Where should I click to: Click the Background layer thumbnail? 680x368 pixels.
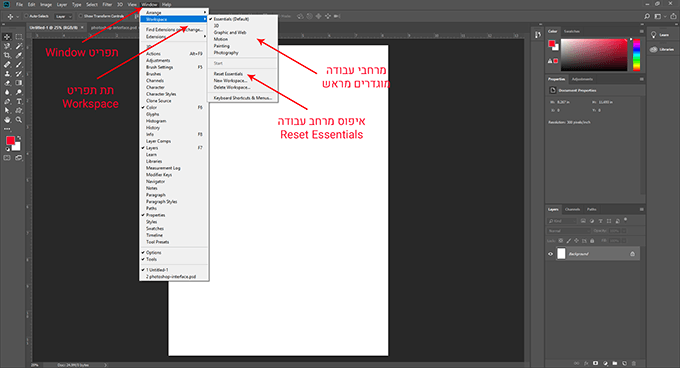coord(561,254)
